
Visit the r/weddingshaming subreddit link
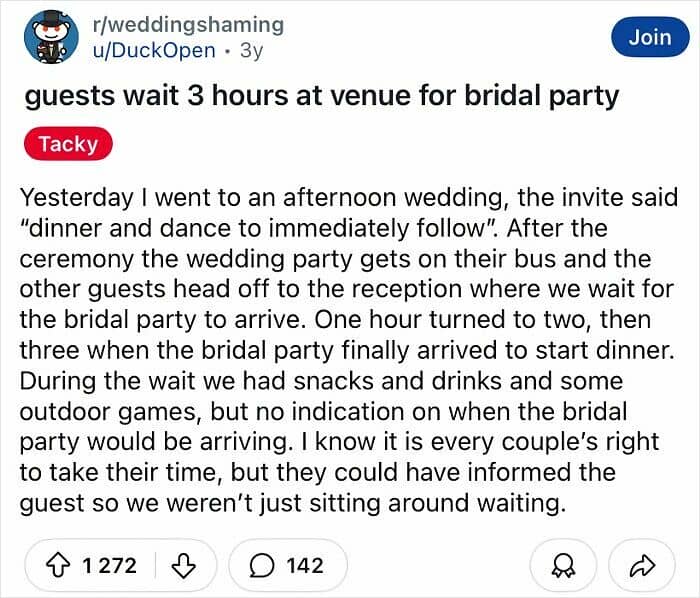pyautogui.click(x=188, y=25)
